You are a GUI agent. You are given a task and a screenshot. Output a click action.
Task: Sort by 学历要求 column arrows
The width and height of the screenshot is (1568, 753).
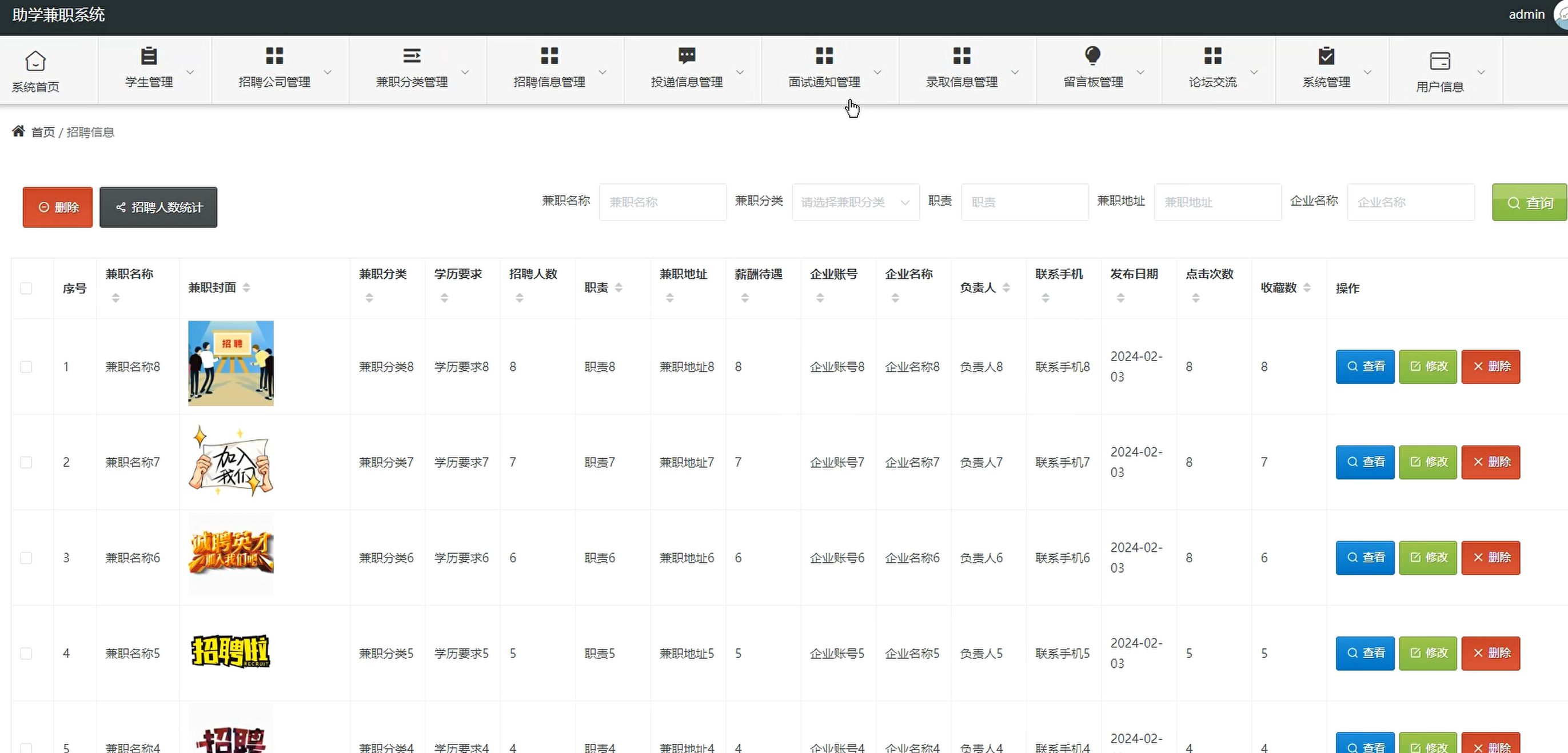[444, 298]
